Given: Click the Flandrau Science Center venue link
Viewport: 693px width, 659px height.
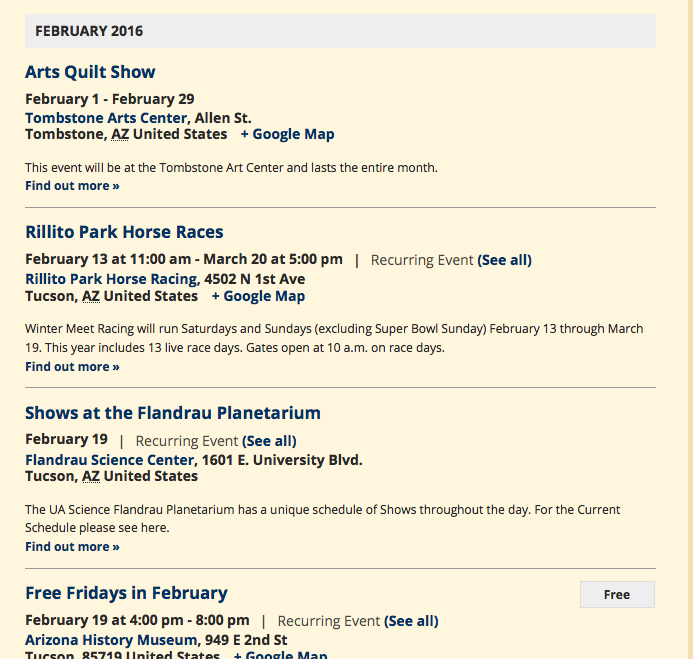Looking at the screenshot, I should [109, 460].
